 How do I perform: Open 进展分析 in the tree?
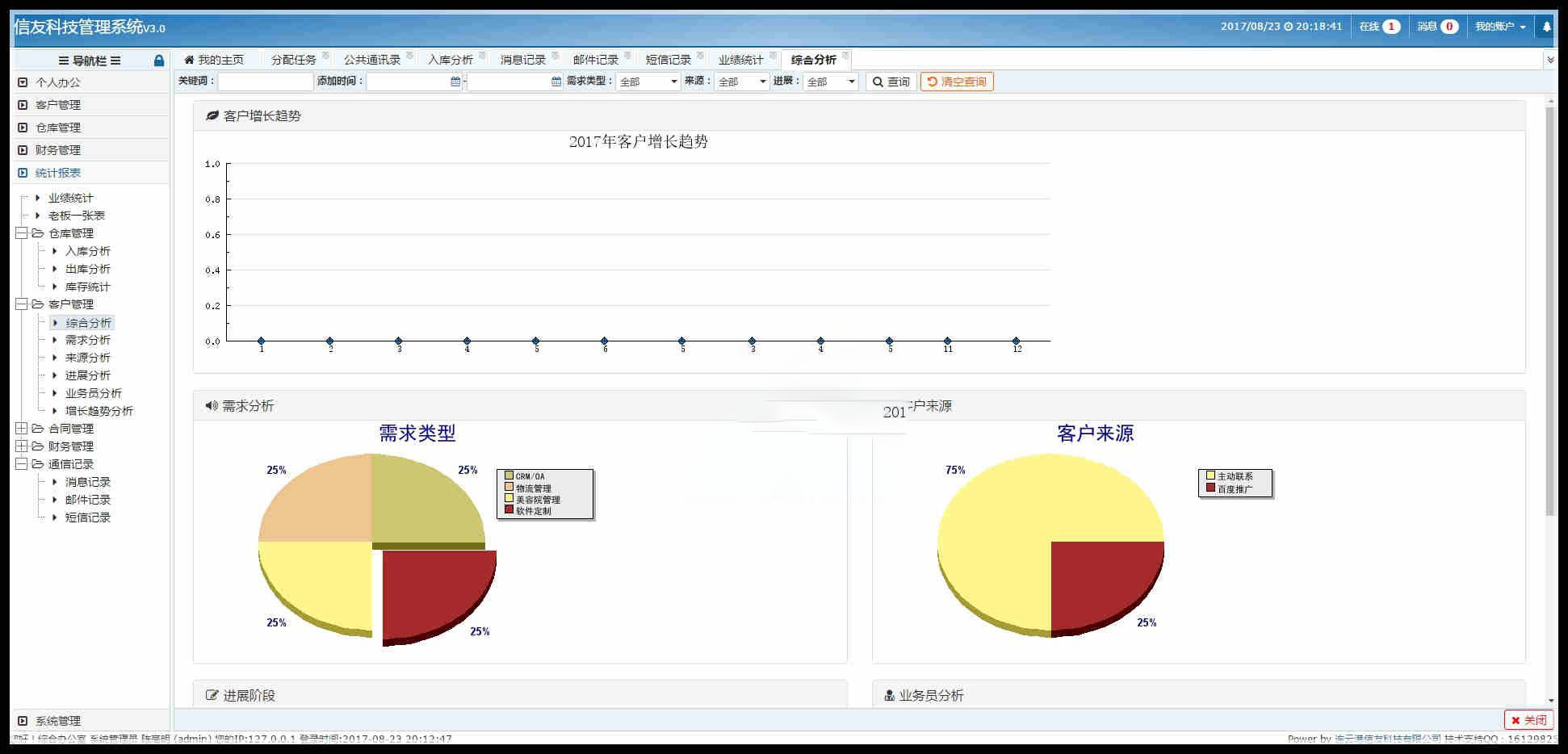[88, 375]
